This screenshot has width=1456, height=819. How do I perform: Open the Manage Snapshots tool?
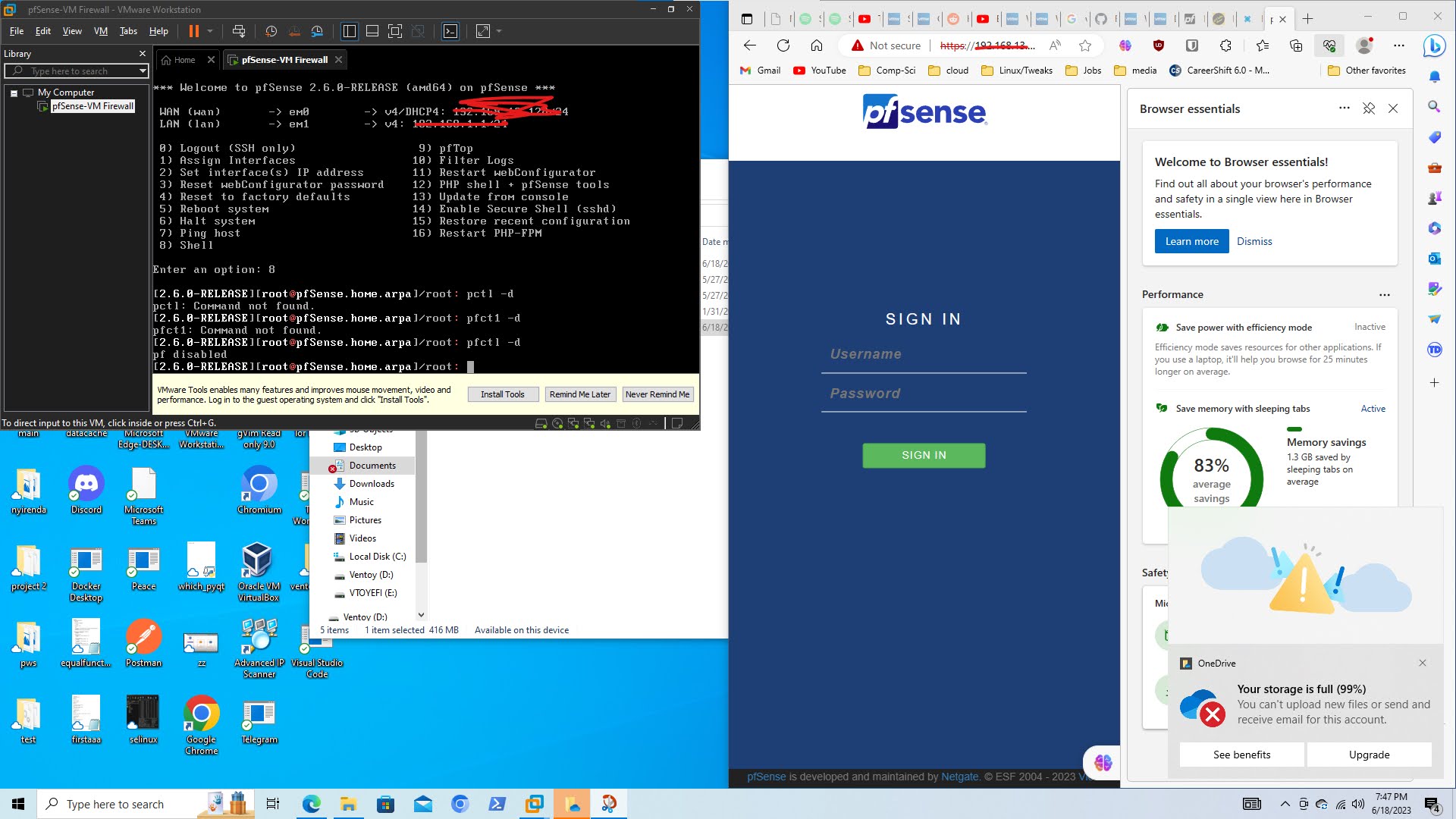tap(317, 31)
